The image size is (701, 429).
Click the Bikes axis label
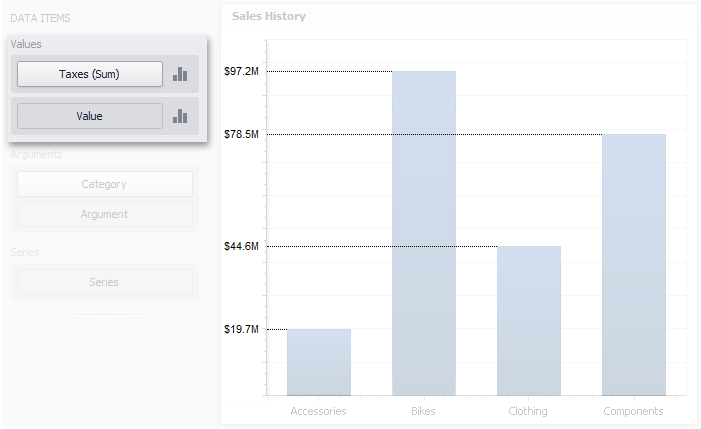point(423,411)
